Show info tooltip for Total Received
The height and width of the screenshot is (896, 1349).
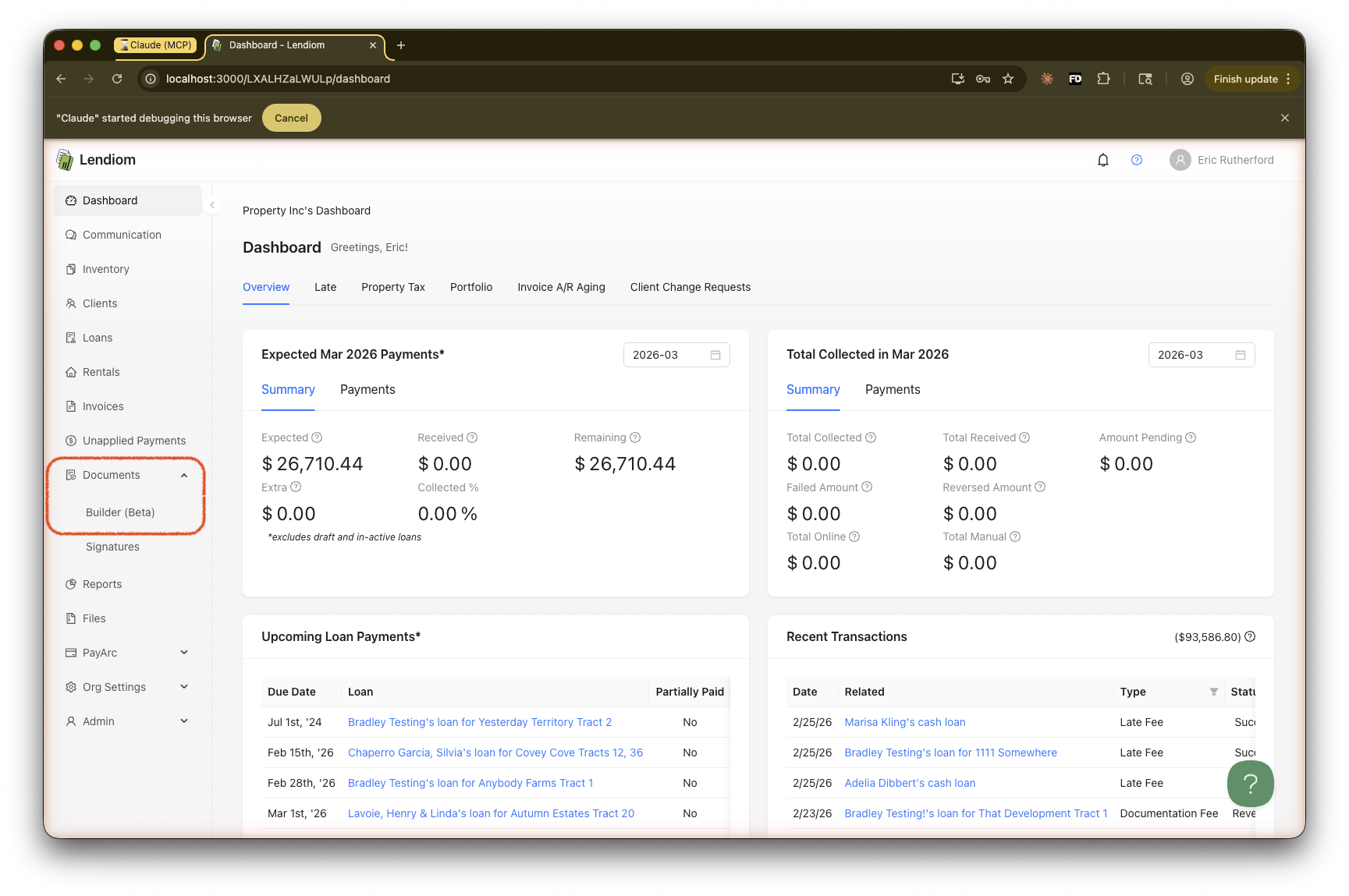[x=1024, y=437]
